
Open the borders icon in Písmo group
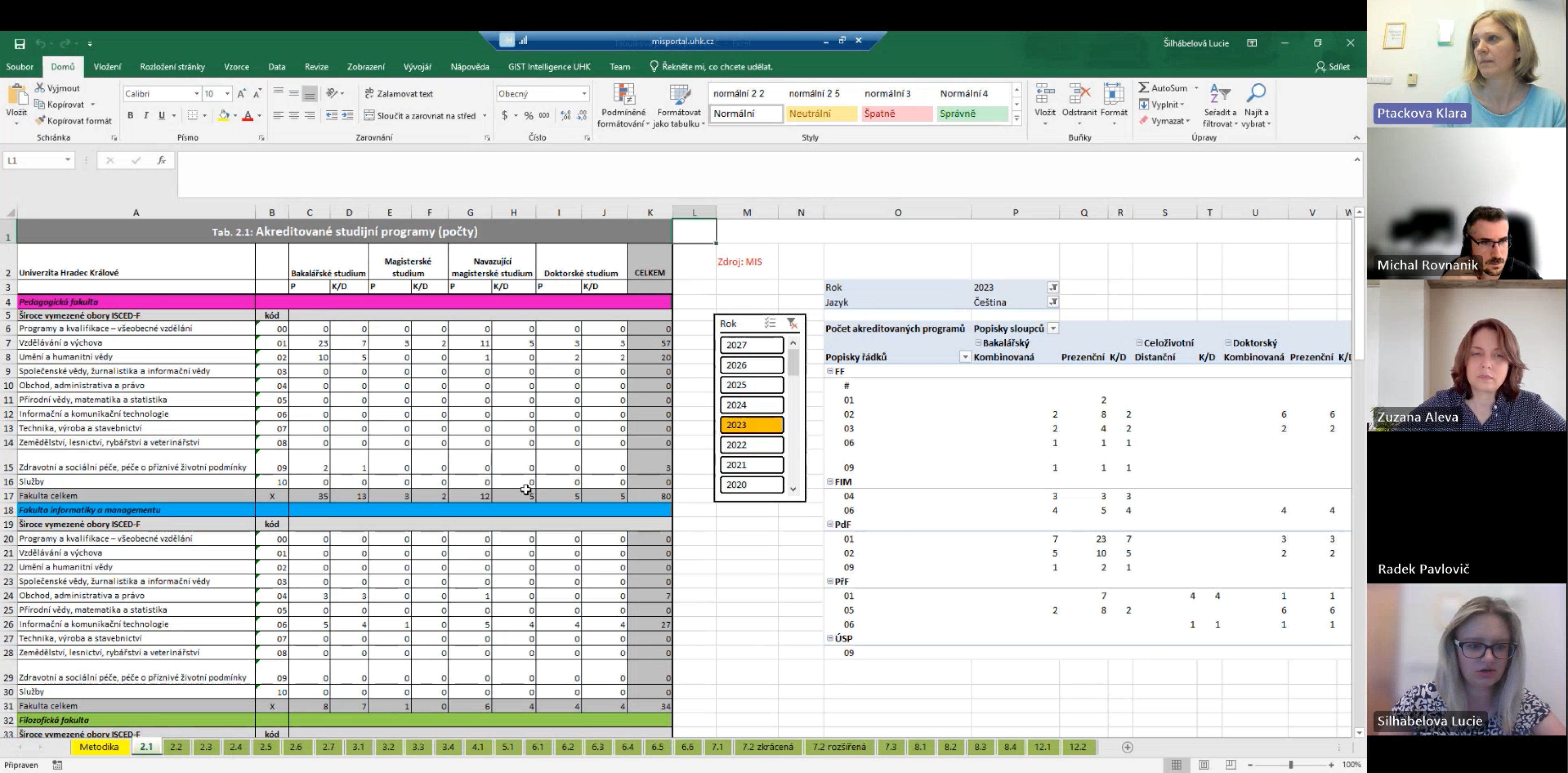[x=193, y=115]
